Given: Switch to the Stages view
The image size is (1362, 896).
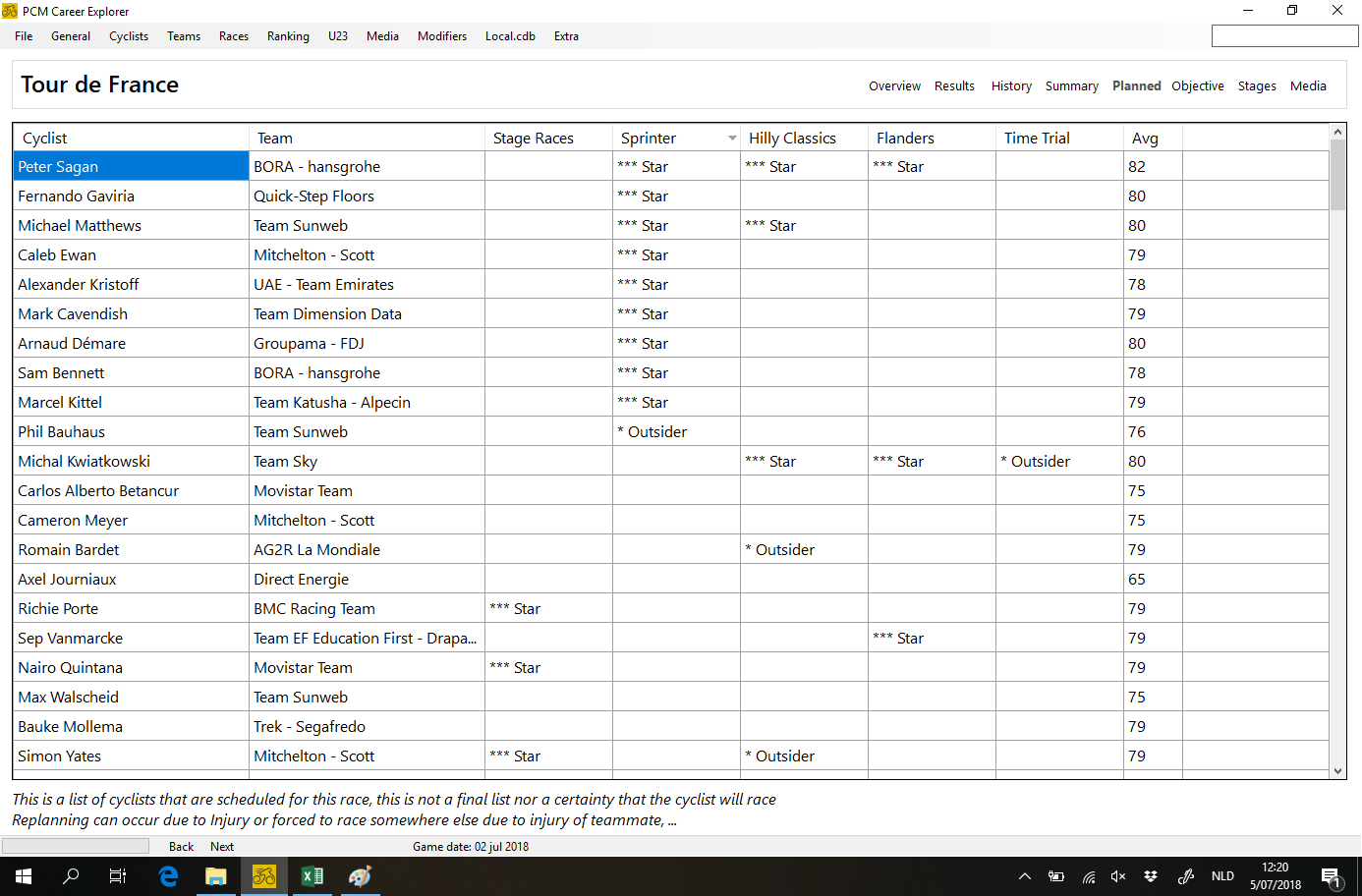Looking at the screenshot, I should point(1257,86).
